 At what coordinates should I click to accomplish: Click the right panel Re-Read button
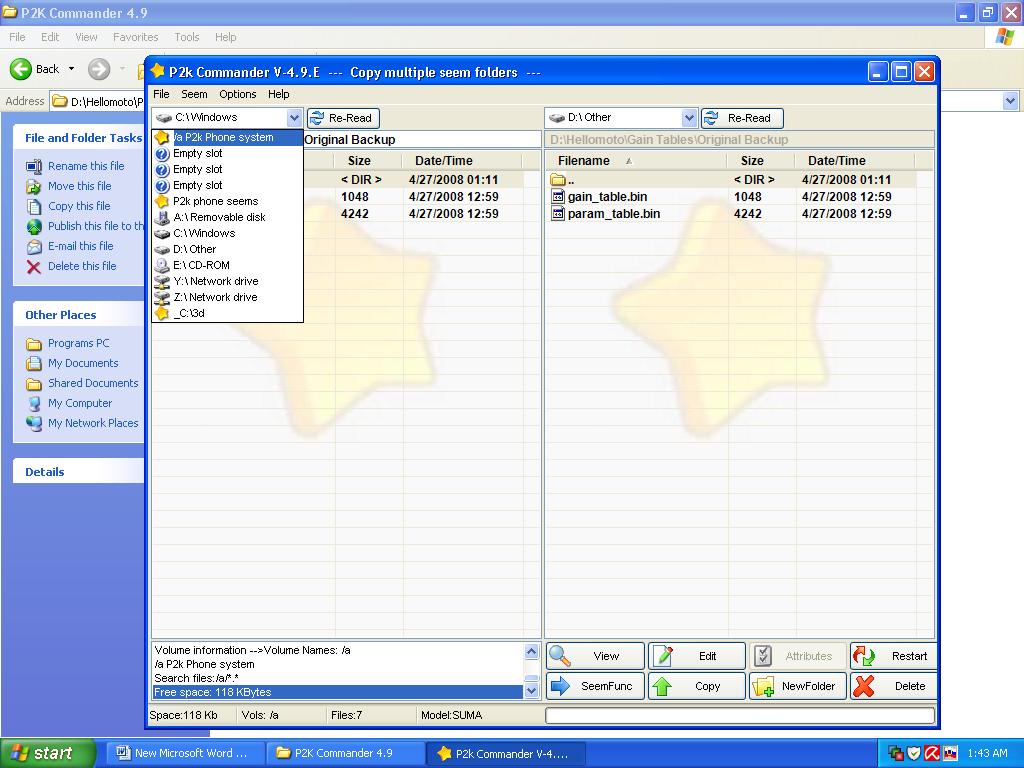(x=742, y=118)
